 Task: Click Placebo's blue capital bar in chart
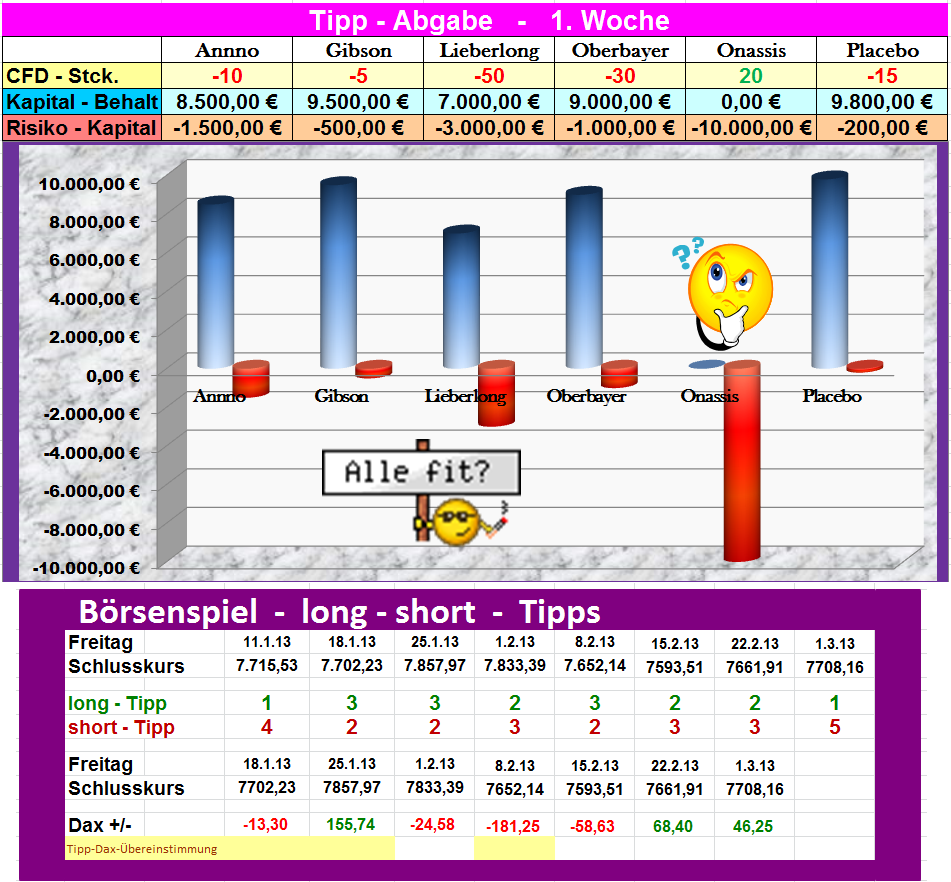click(830, 269)
